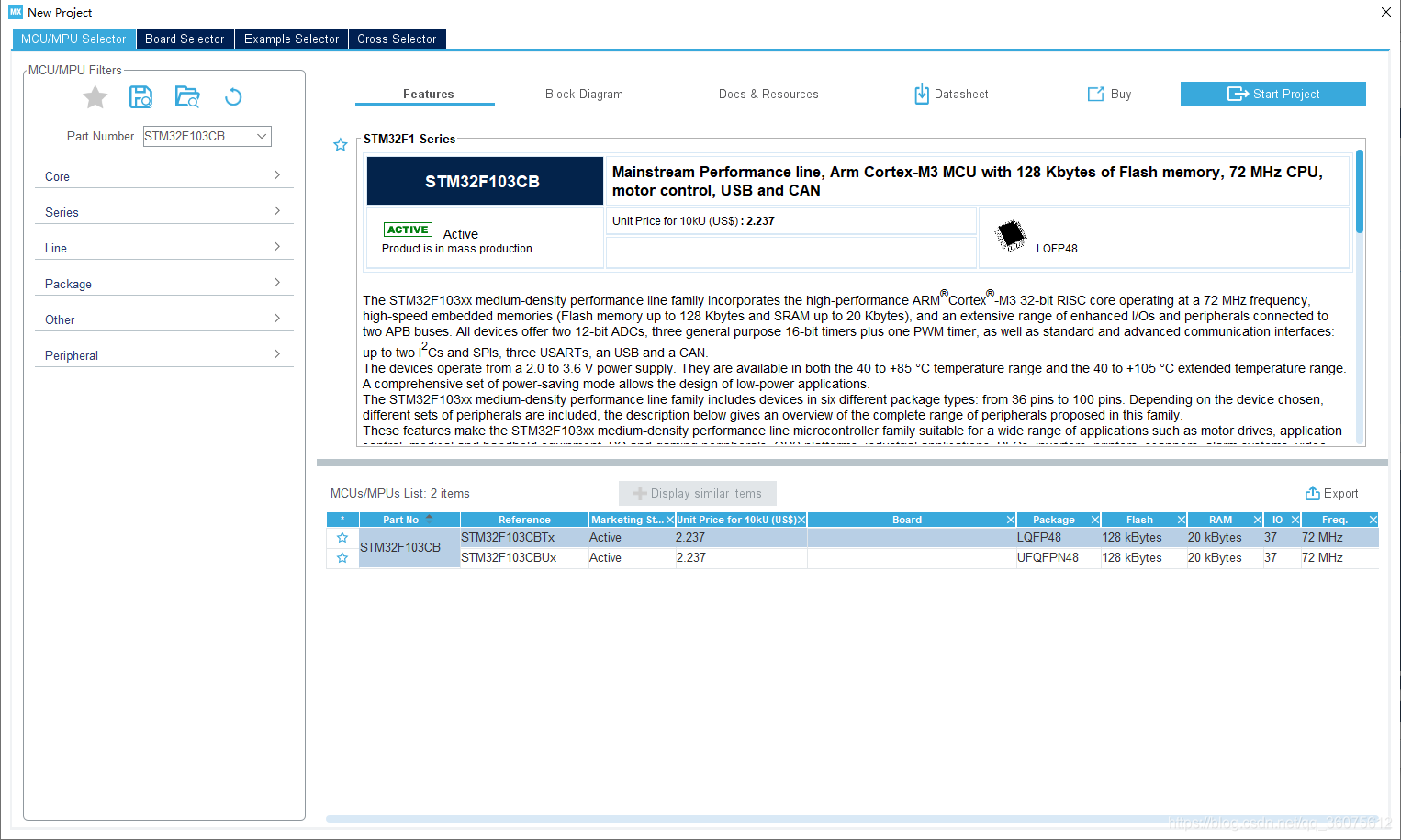Click the Buy external link icon
Image resolution: width=1401 pixels, height=840 pixels.
(1096, 94)
